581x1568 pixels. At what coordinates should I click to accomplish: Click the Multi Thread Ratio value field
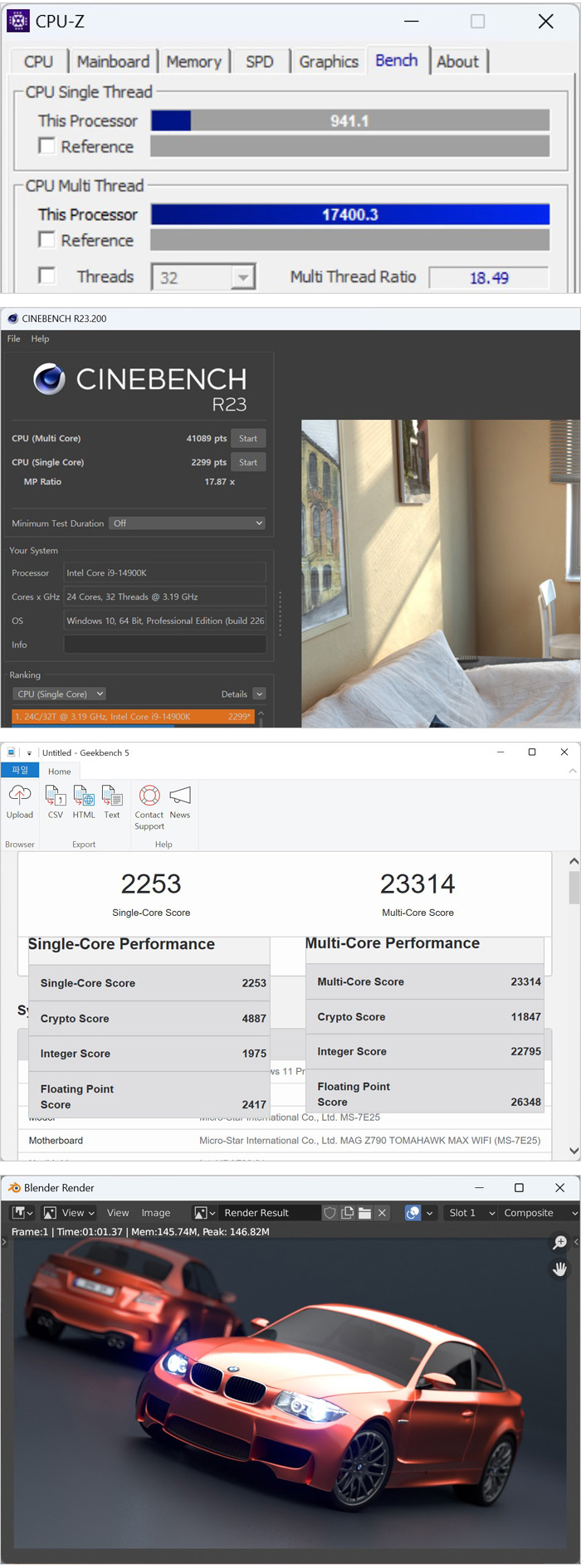pyautogui.click(x=489, y=278)
